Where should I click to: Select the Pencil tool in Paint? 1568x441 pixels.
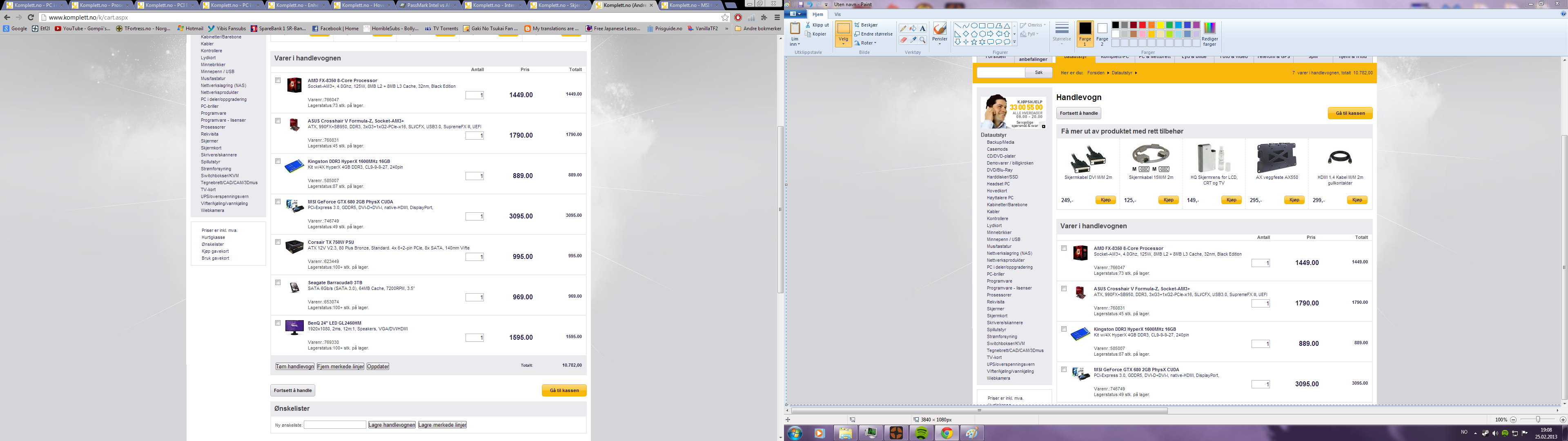tap(903, 28)
